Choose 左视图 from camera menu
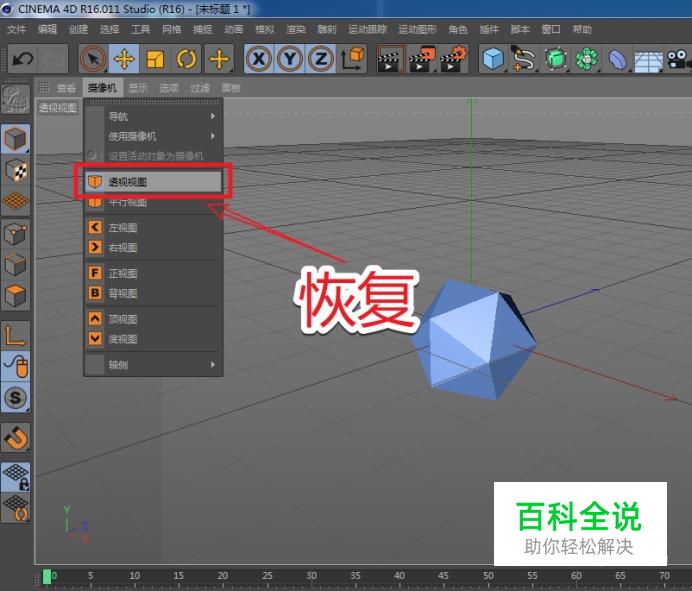This screenshot has width=692, height=591. click(153, 228)
